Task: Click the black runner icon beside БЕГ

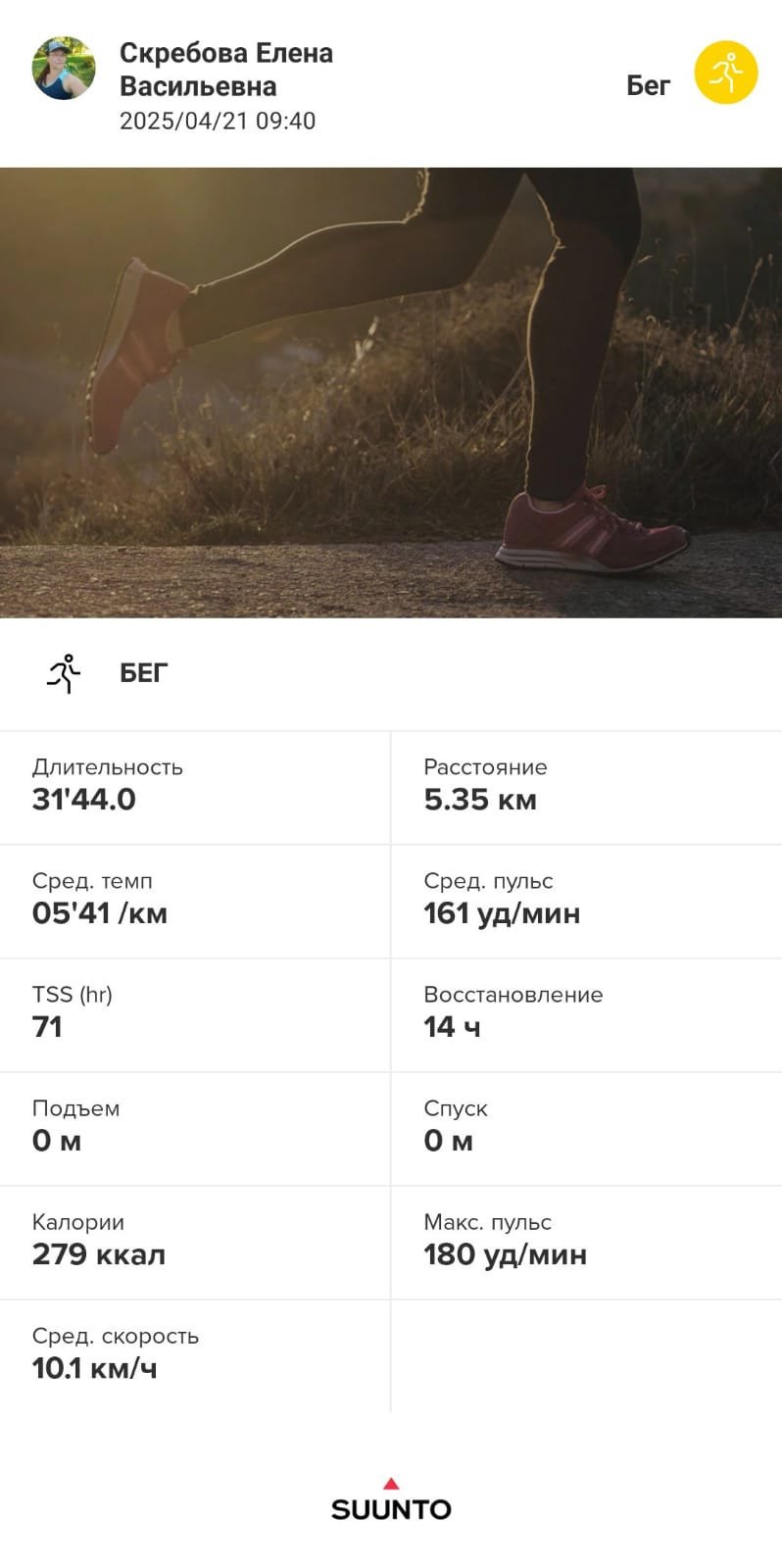Action: pyautogui.click(x=64, y=673)
